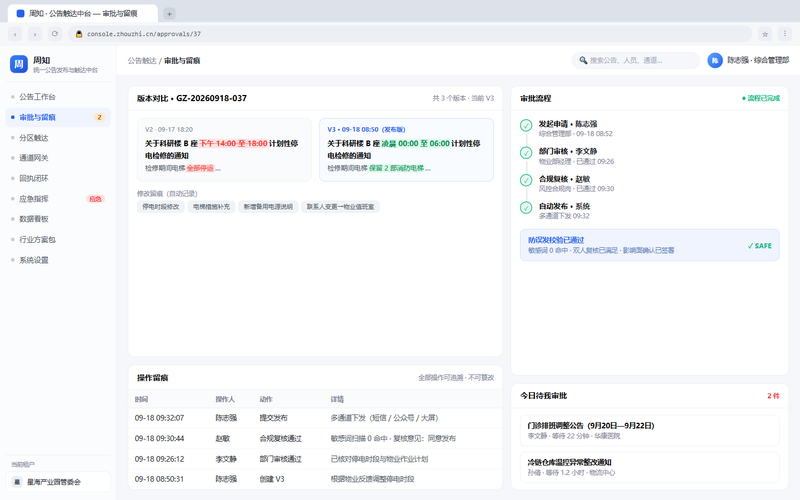
Task: Open tenant switcher 星海产业园管委会
Action: click(x=58, y=482)
